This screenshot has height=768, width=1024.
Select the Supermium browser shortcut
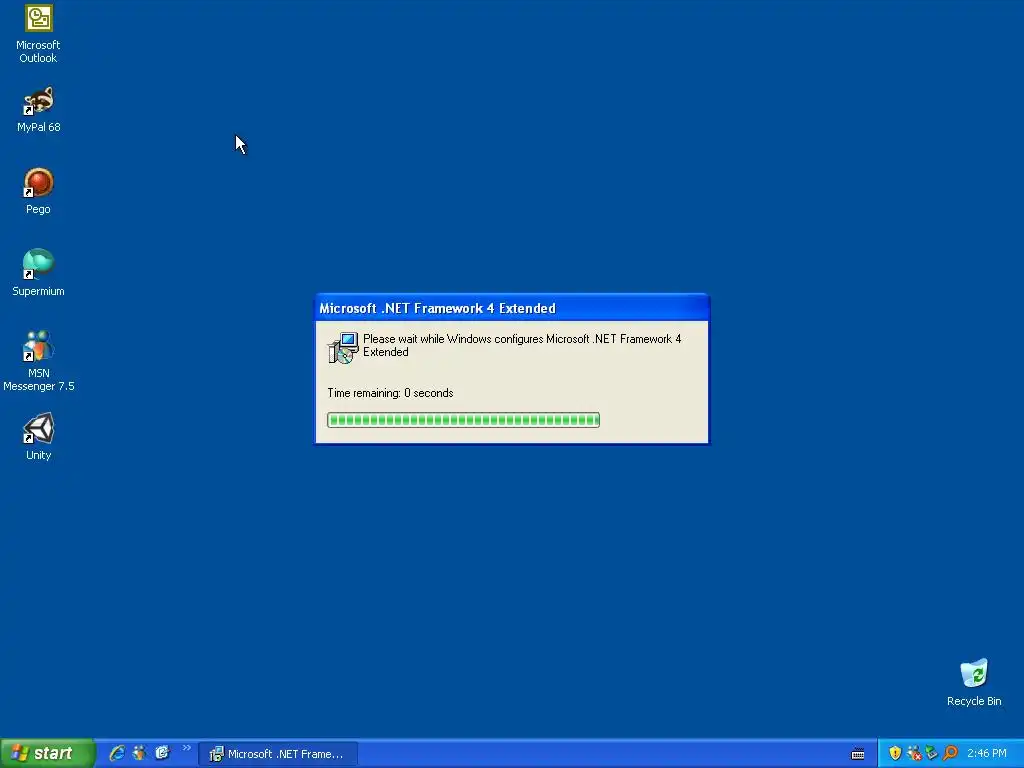pyautogui.click(x=38, y=273)
